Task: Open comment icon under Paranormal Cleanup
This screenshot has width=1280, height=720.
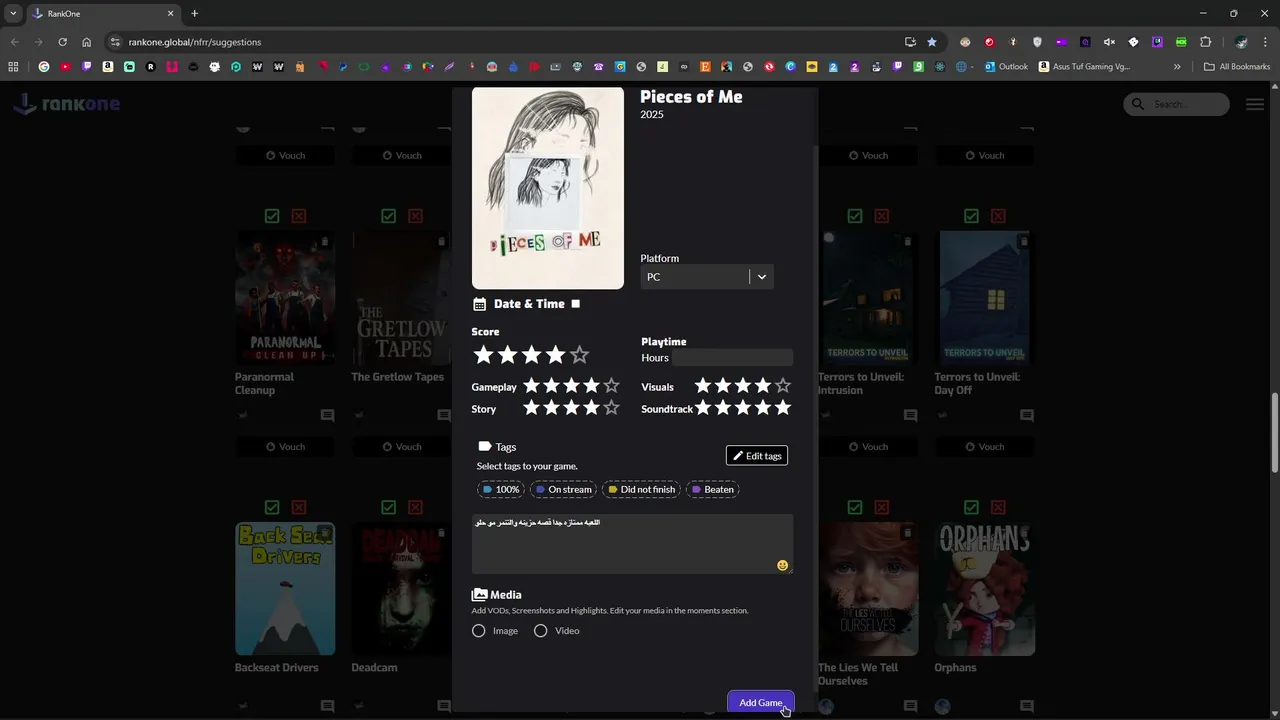Action: click(x=327, y=415)
